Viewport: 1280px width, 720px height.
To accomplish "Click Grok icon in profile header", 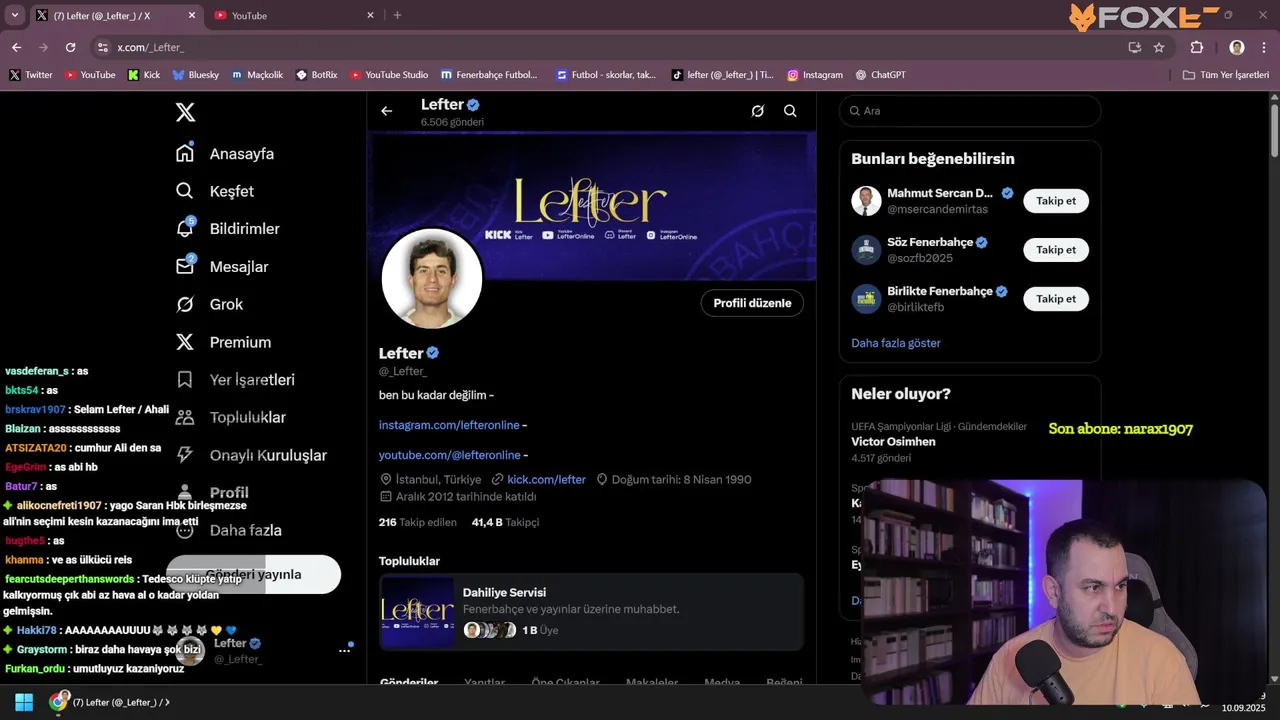I will [758, 111].
